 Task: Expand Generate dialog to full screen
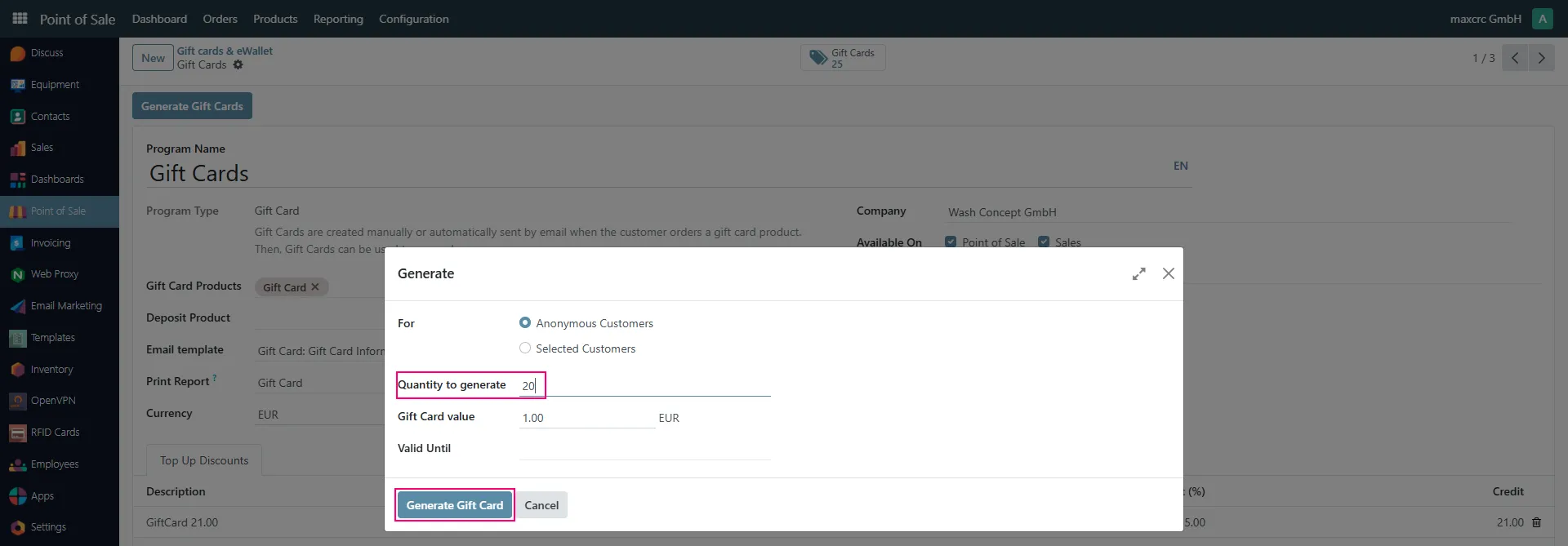click(1138, 274)
